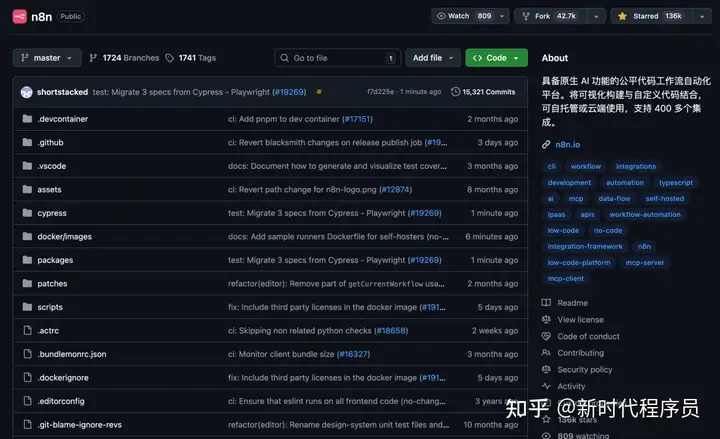Select the integrations topic tag

(x=636, y=166)
